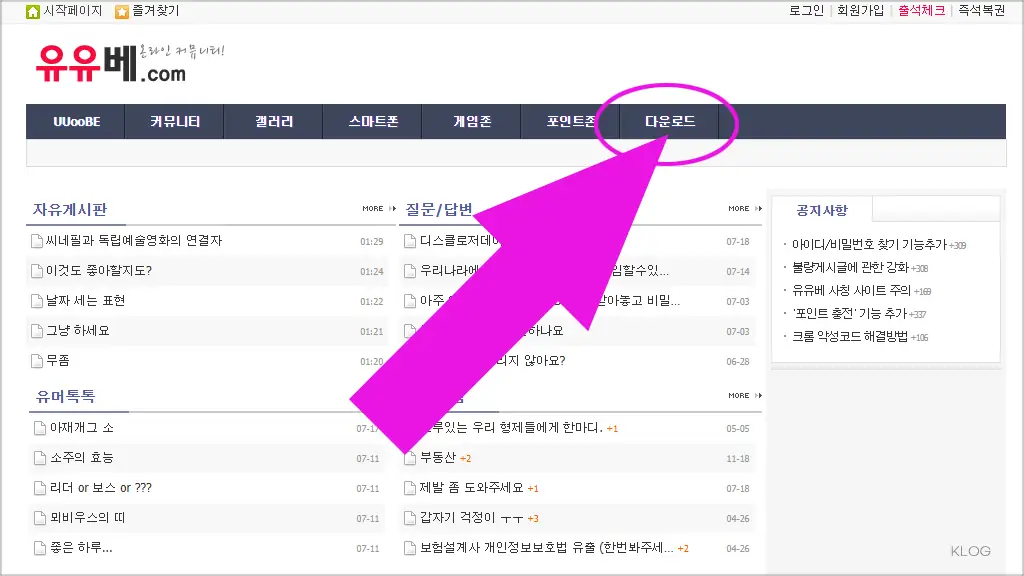Open post 아재개그 소
Image resolution: width=1024 pixels, height=576 pixels.
[x=82, y=428]
